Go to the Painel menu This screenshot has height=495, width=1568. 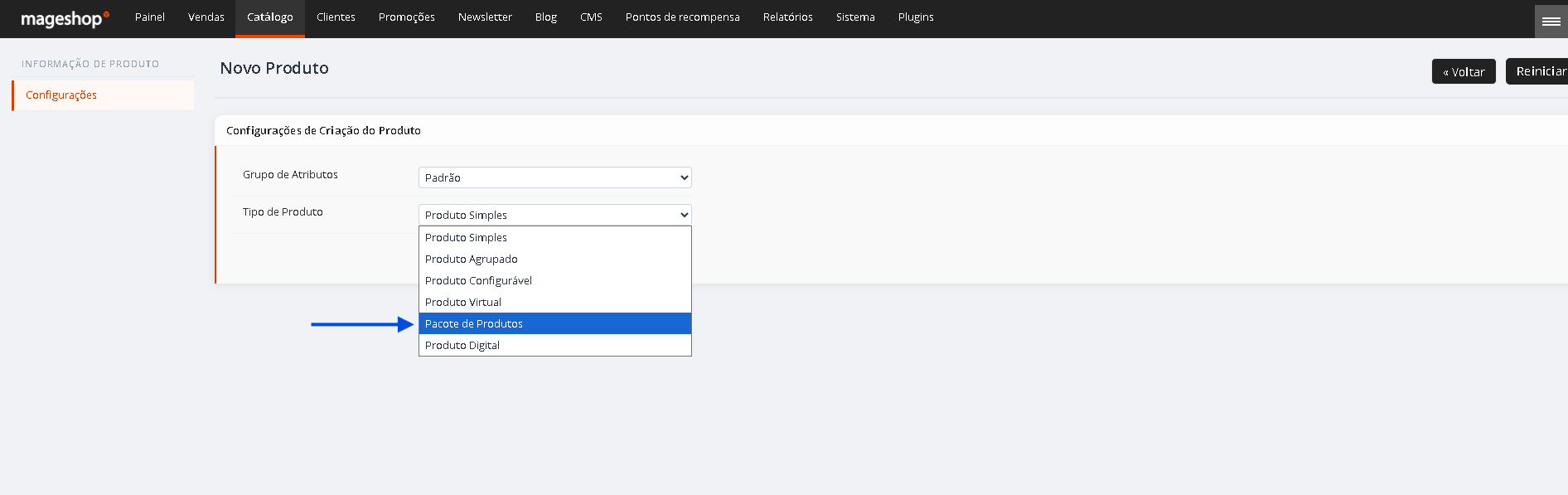tap(150, 17)
